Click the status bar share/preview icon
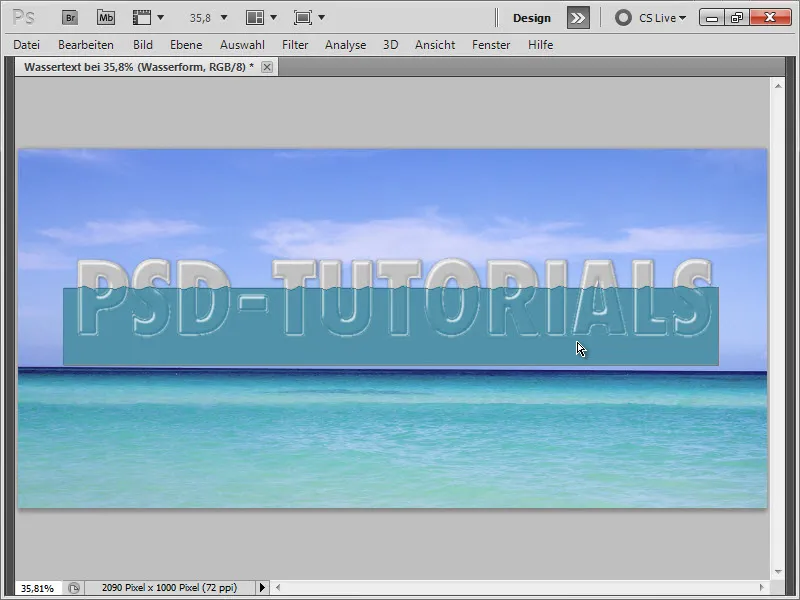 (x=74, y=588)
